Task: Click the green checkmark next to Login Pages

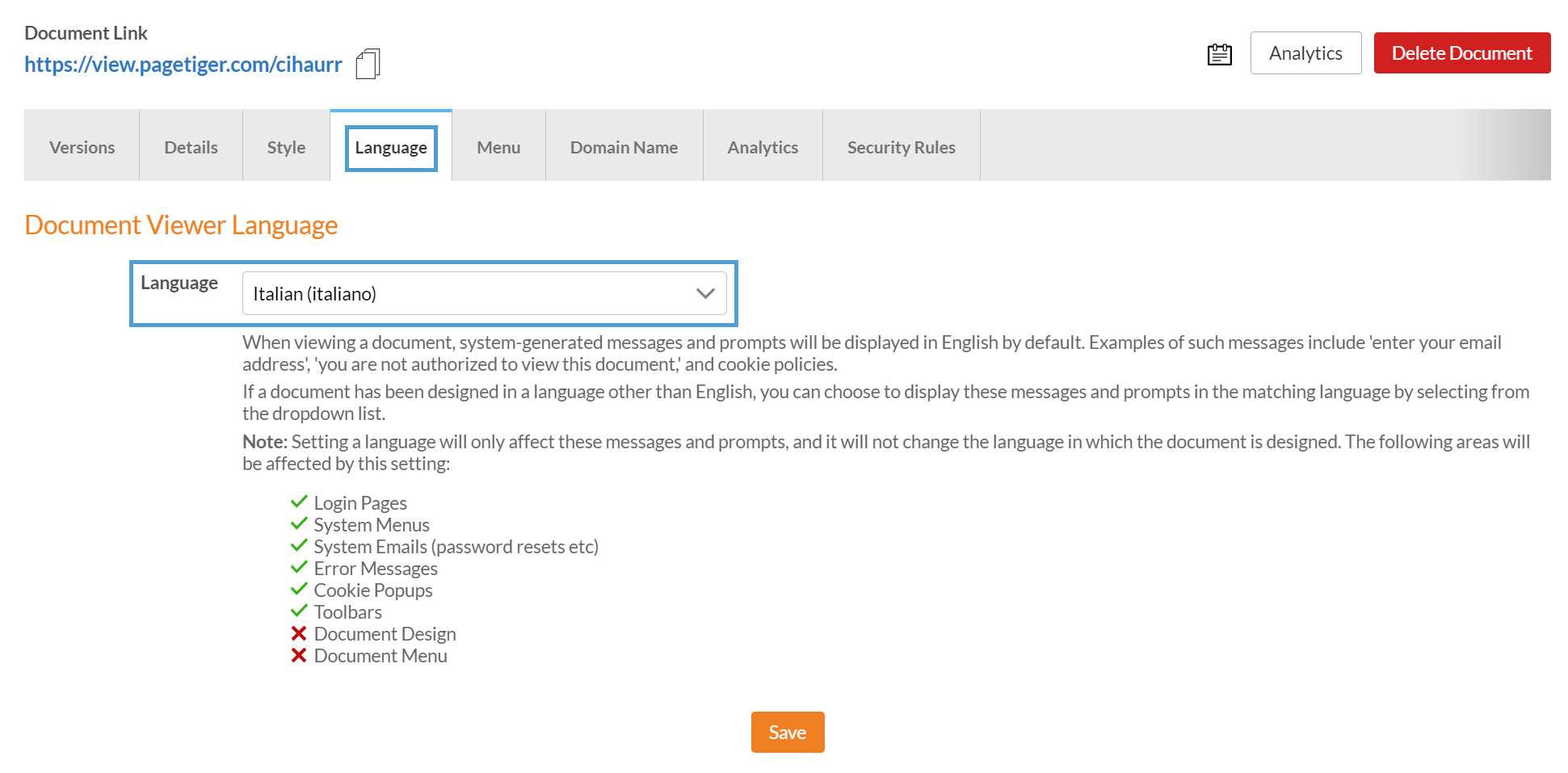Action: point(299,502)
